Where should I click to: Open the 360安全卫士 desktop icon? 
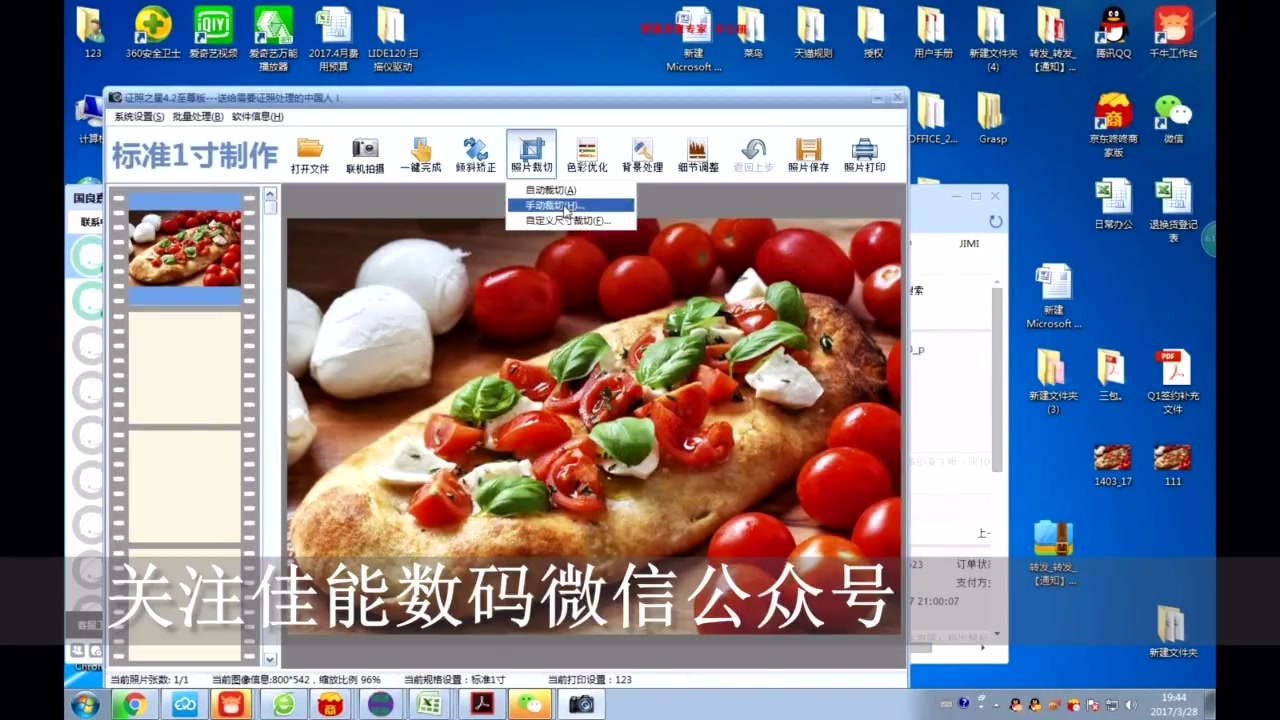click(x=154, y=32)
